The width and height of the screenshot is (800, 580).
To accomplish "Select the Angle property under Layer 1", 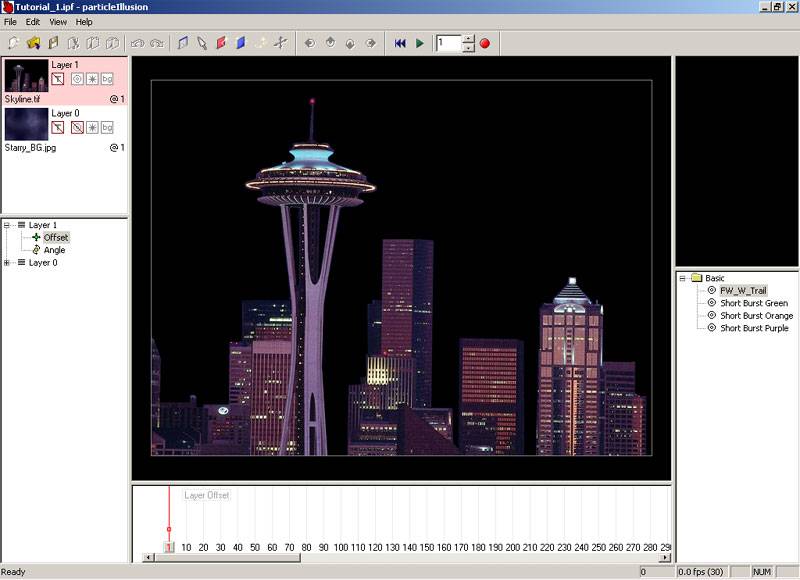I will 54,250.
